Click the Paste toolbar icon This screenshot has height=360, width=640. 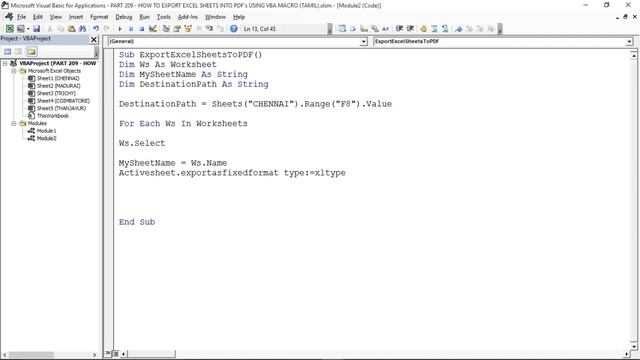coord(71,29)
